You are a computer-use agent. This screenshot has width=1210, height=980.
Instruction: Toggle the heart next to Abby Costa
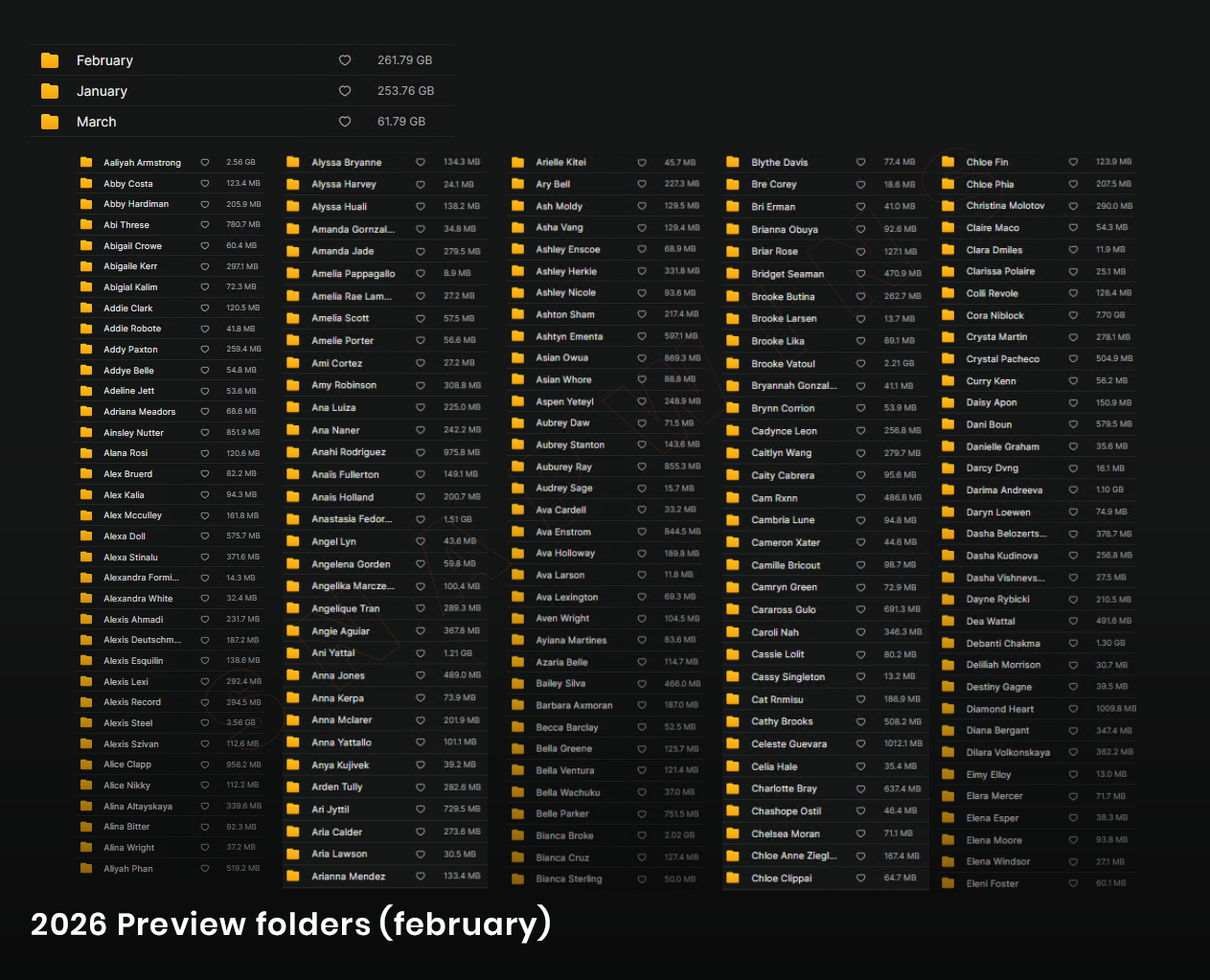pos(205,183)
